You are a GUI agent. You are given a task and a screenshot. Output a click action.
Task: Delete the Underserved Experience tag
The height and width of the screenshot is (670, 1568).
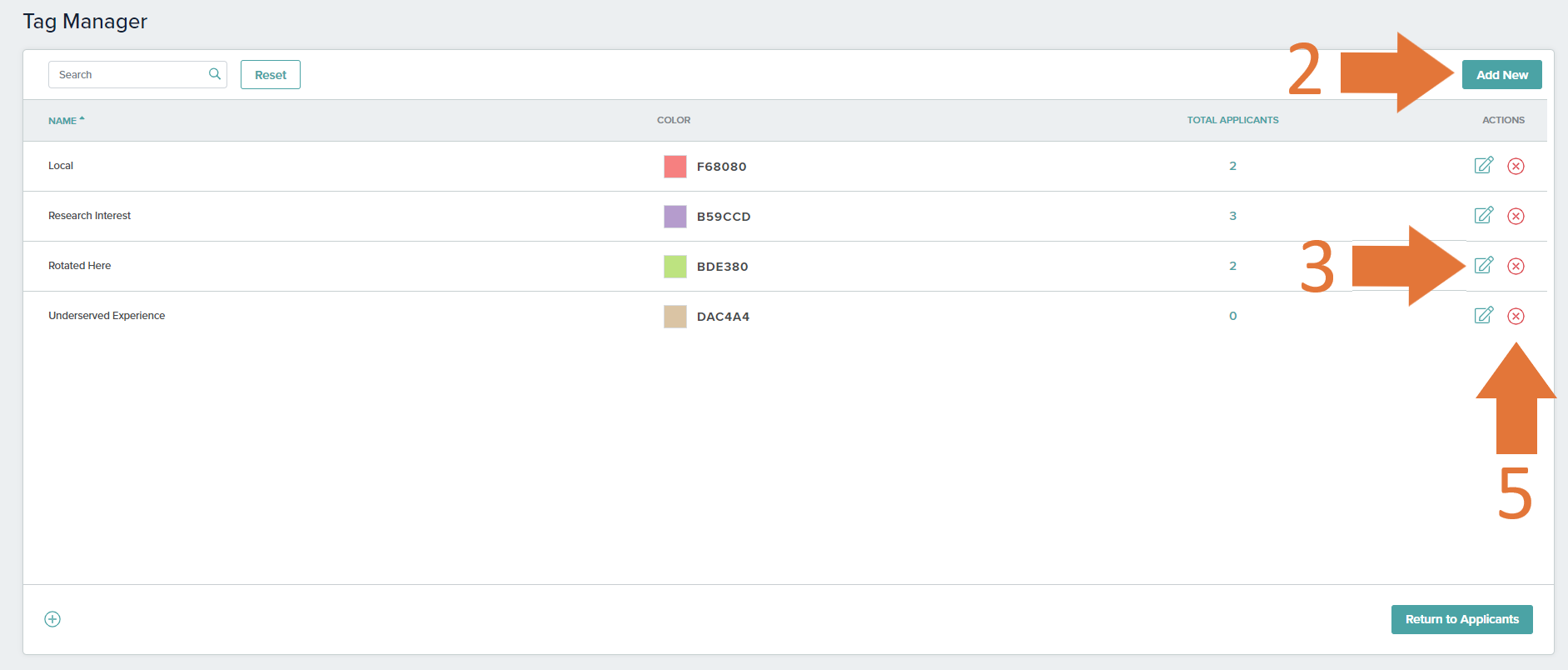pyautogui.click(x=1516, y=316)
